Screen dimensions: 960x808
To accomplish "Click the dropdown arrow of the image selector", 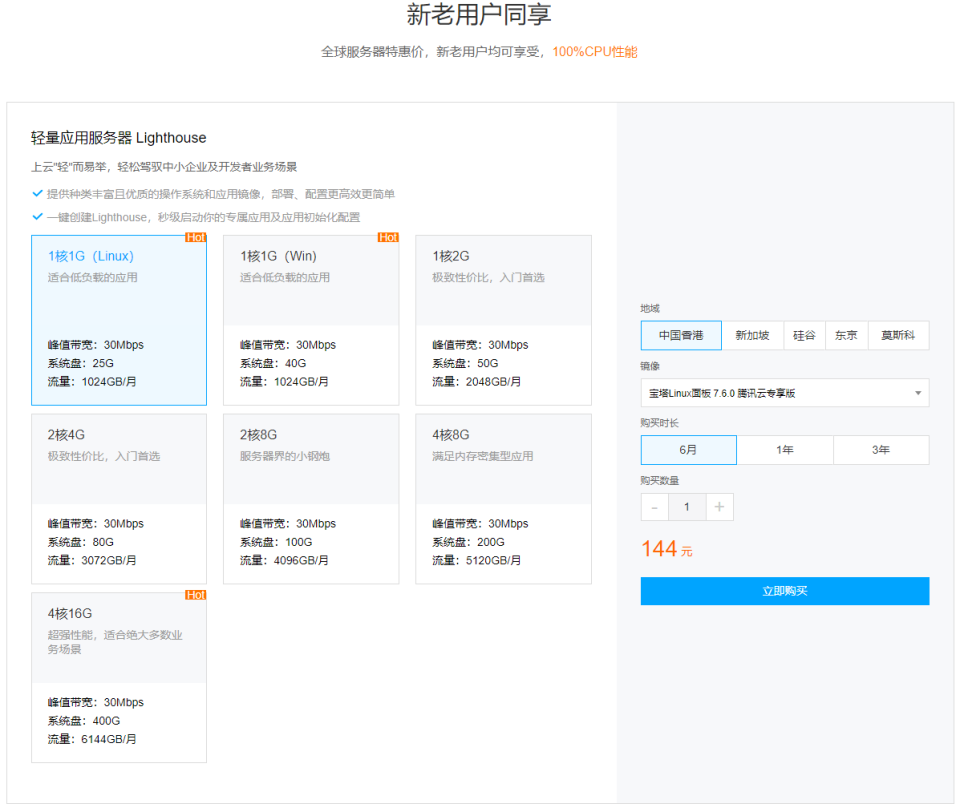I will click(x=918, y=393).
